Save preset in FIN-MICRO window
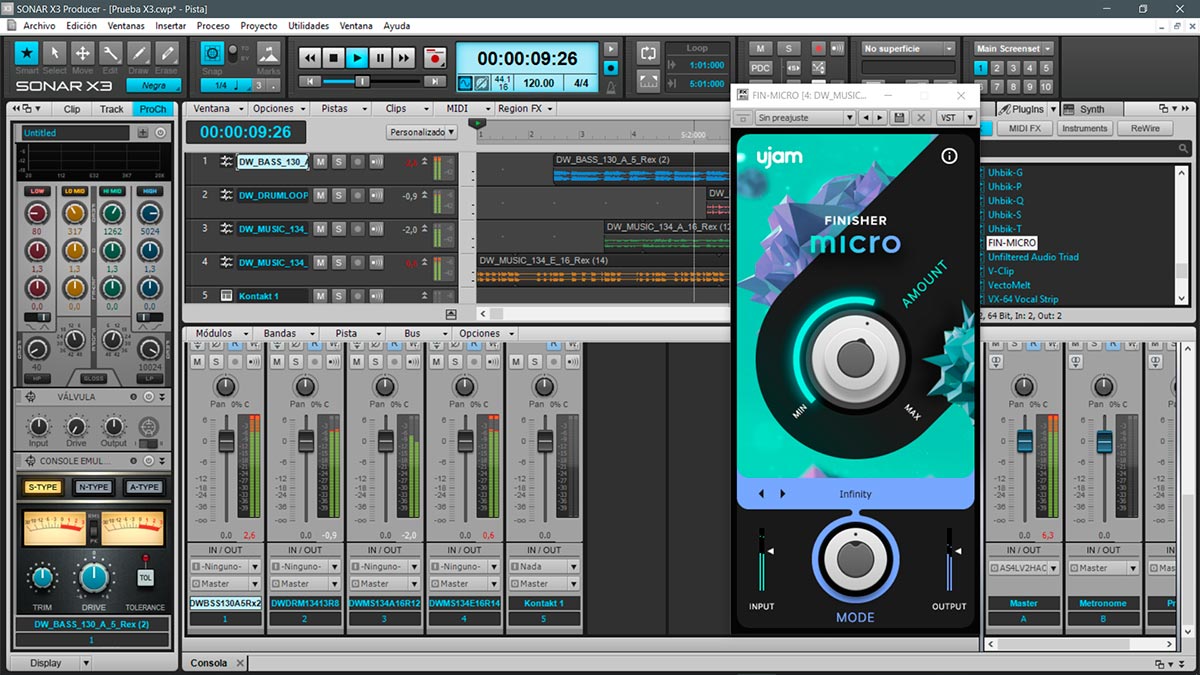This screenshot has height=675, width=1200. point(899,118)
